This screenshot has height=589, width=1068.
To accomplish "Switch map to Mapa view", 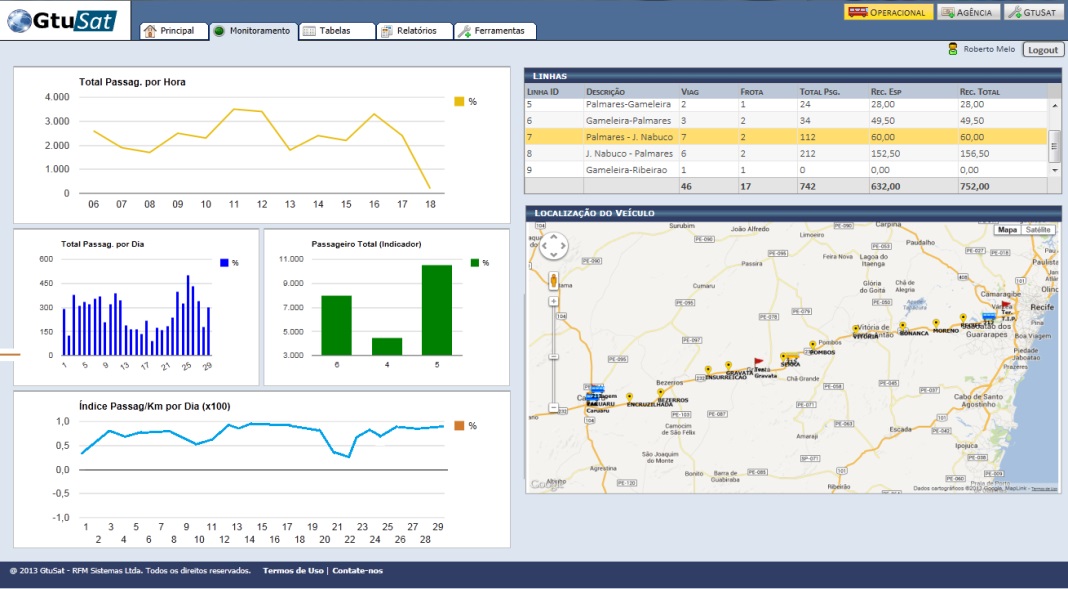I will (x=1007, y=230).
